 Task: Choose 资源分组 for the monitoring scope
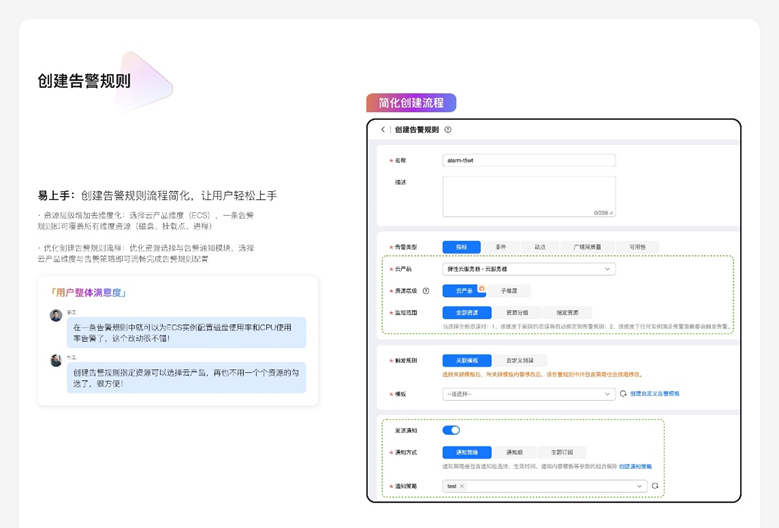(517, 313)
